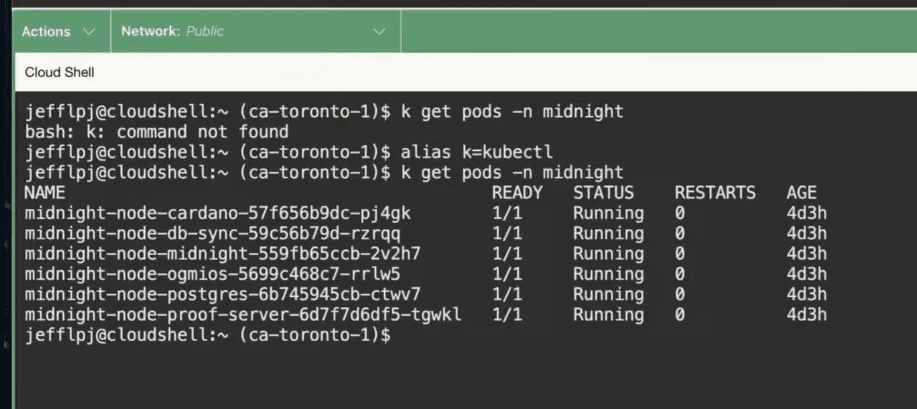This screenshot has width=917, height=409.
Task: Select the Cloud Shell title bar label
Action: tap(59, 72)
